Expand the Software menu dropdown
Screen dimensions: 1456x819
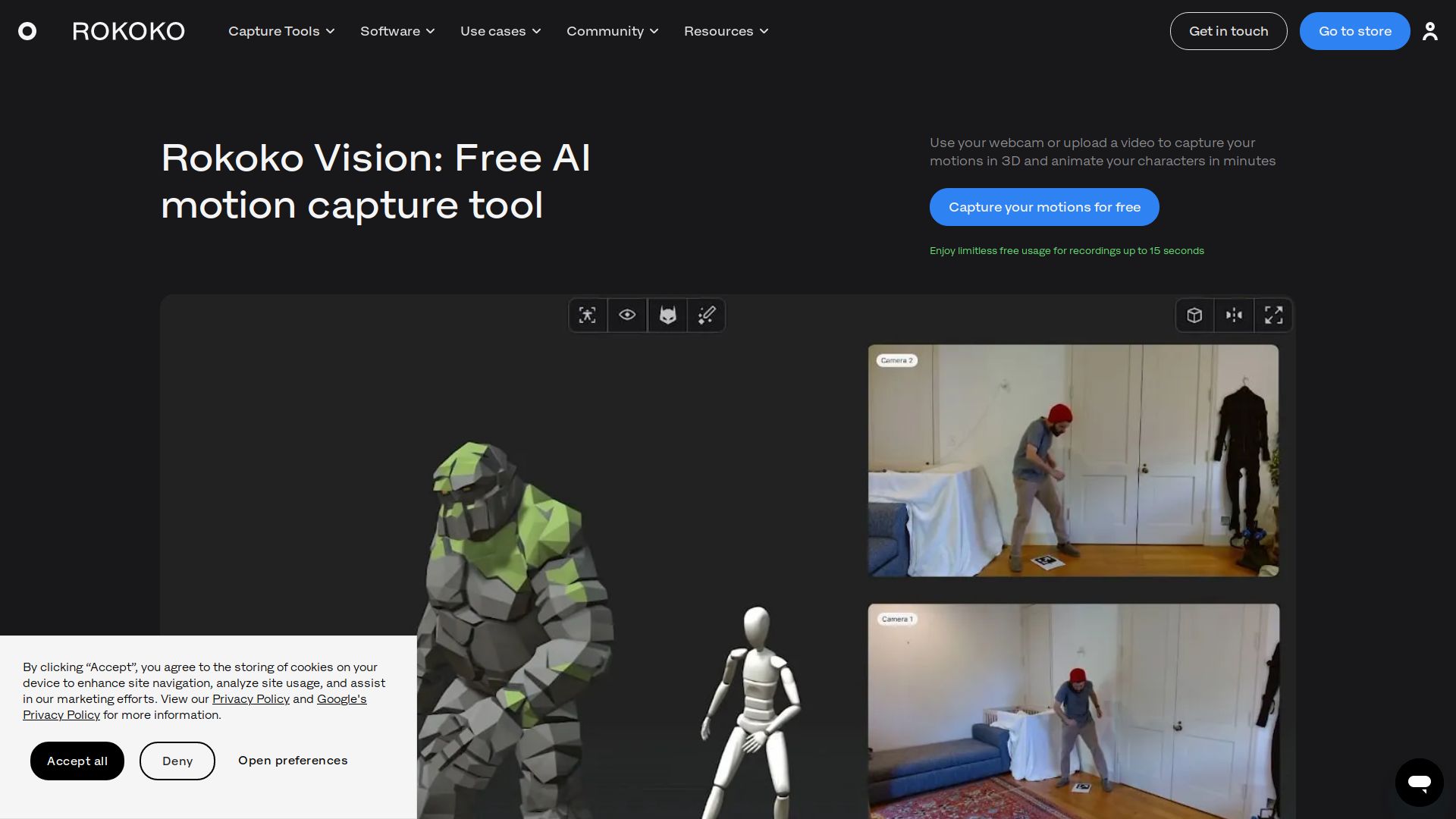(x=397, y=31)
